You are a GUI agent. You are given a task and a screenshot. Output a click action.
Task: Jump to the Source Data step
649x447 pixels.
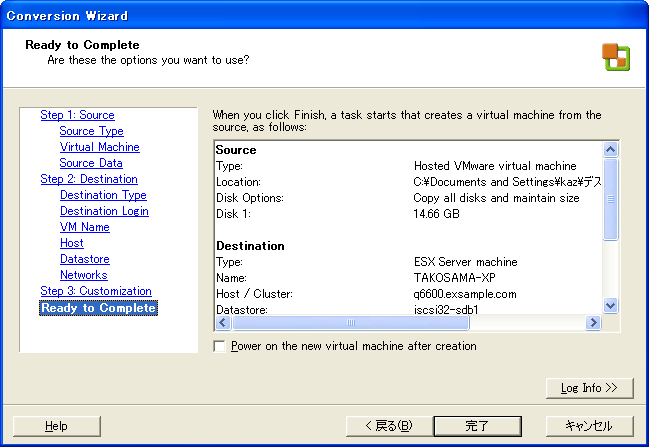(x=91, y=163)
